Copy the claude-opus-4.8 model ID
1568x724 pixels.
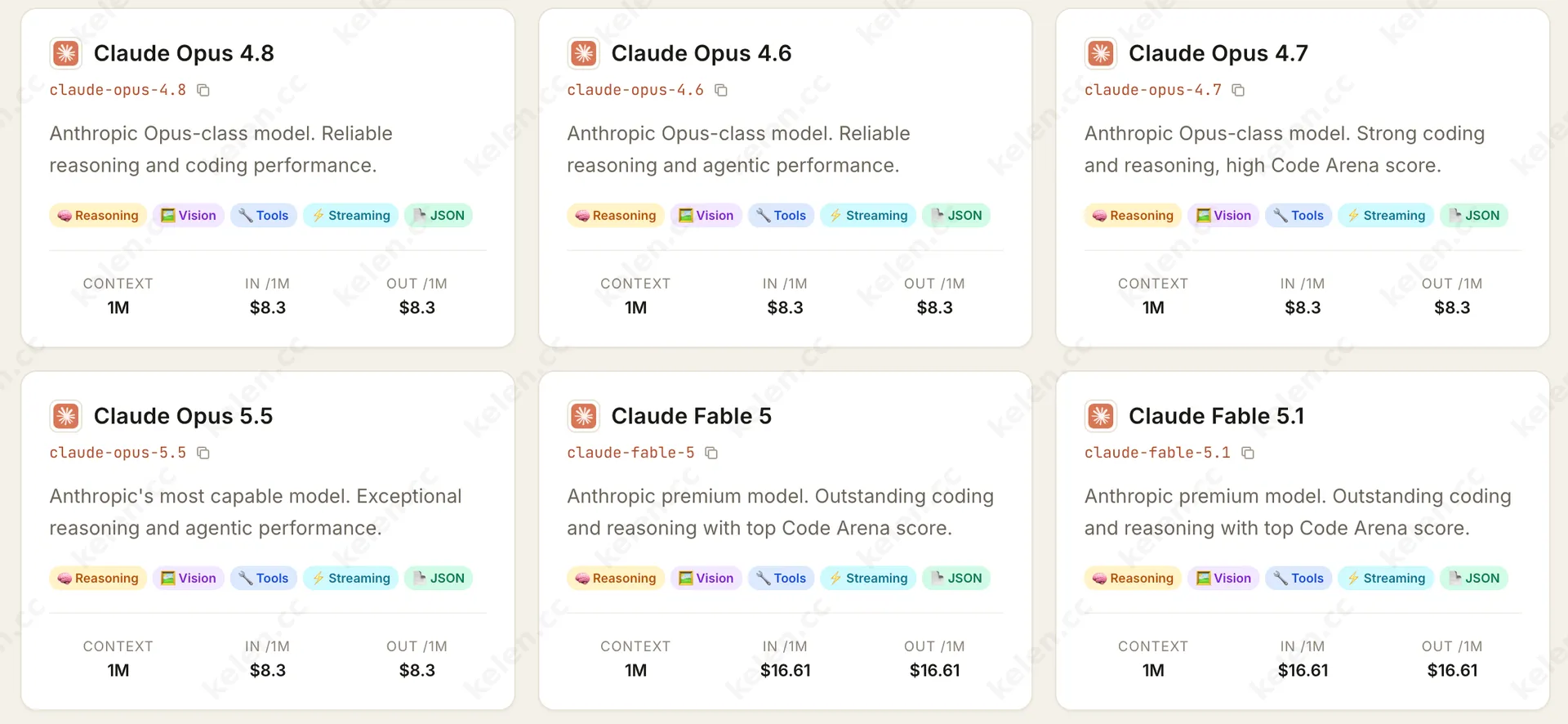tap(203, 90)
